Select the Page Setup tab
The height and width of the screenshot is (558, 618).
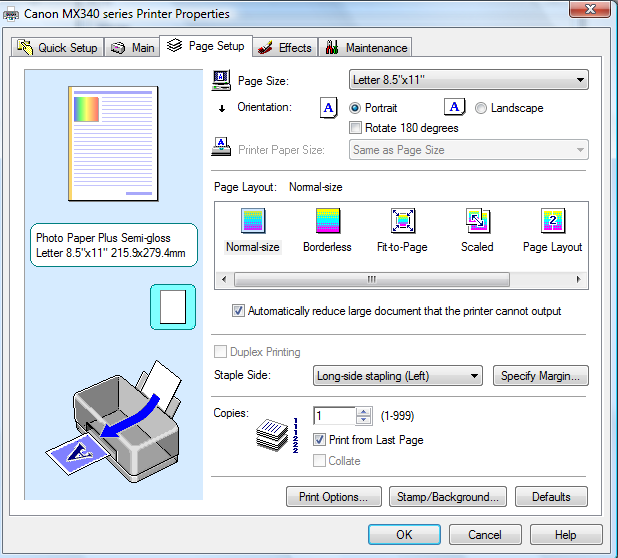tap(206, 46)
